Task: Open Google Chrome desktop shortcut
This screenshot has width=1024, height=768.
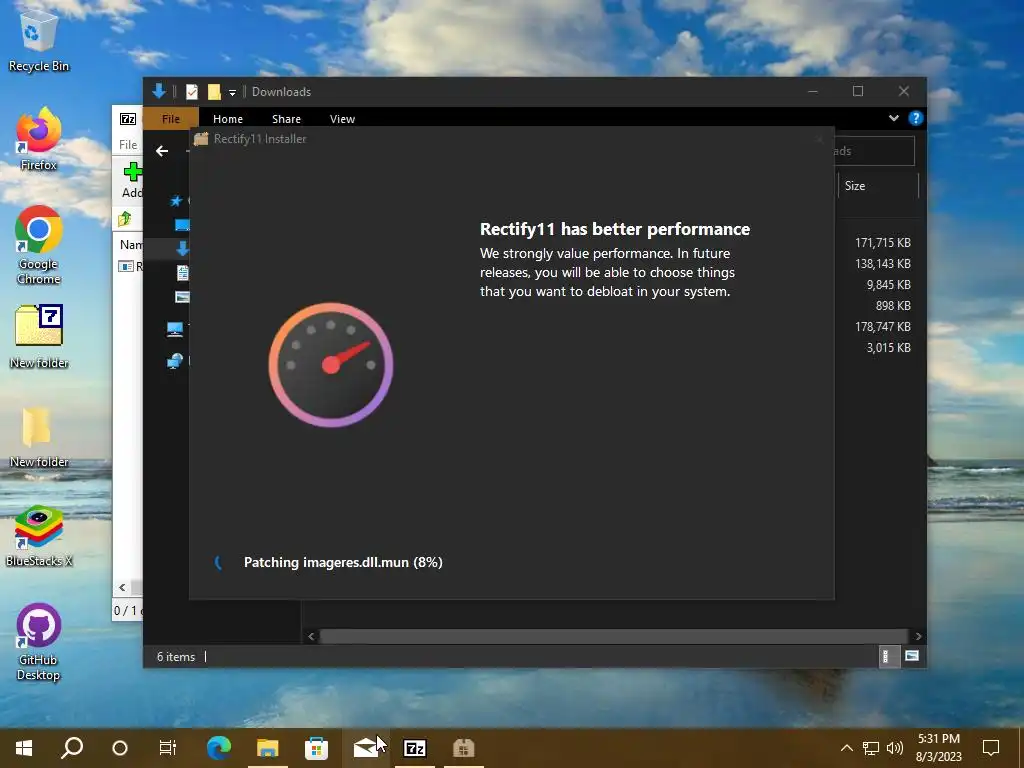Action: pos(39,245)
